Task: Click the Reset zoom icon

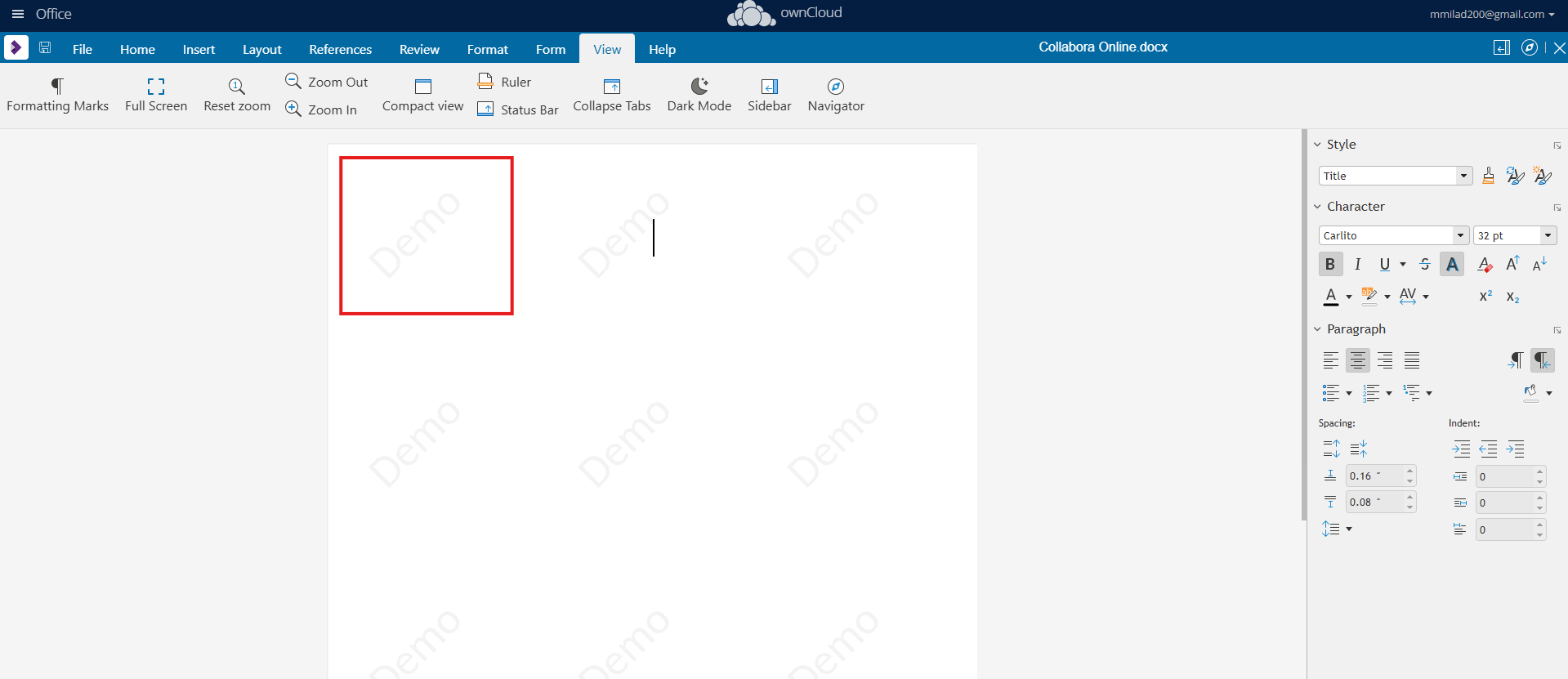Action: (236, 86)
